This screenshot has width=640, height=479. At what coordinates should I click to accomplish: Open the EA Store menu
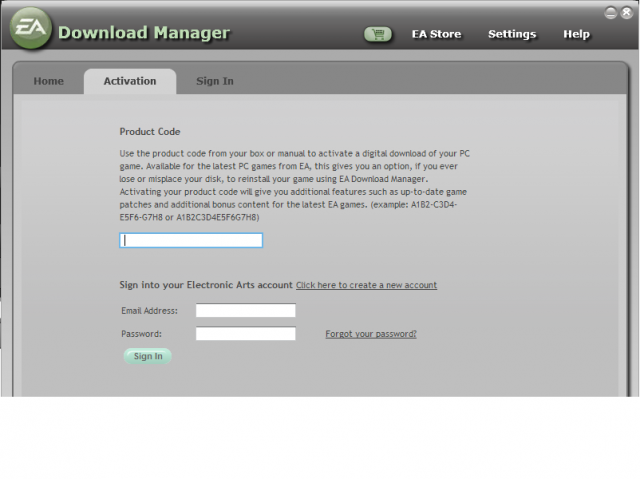(436, 34)
